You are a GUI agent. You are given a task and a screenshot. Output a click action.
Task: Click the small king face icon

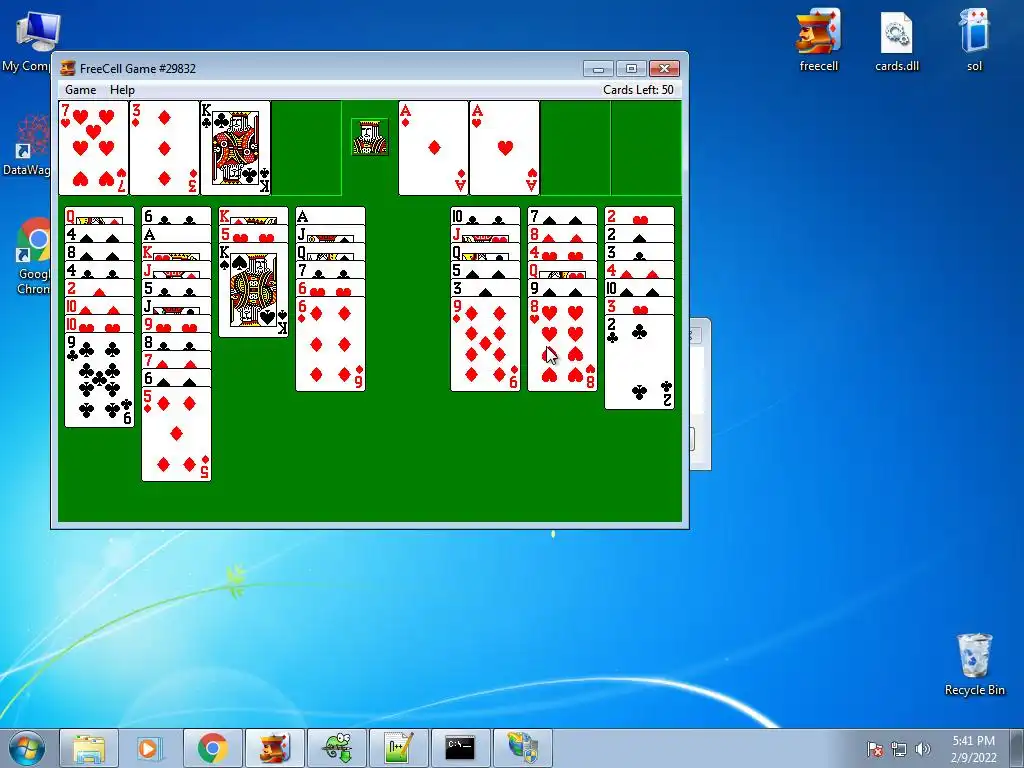pos(370,137)
